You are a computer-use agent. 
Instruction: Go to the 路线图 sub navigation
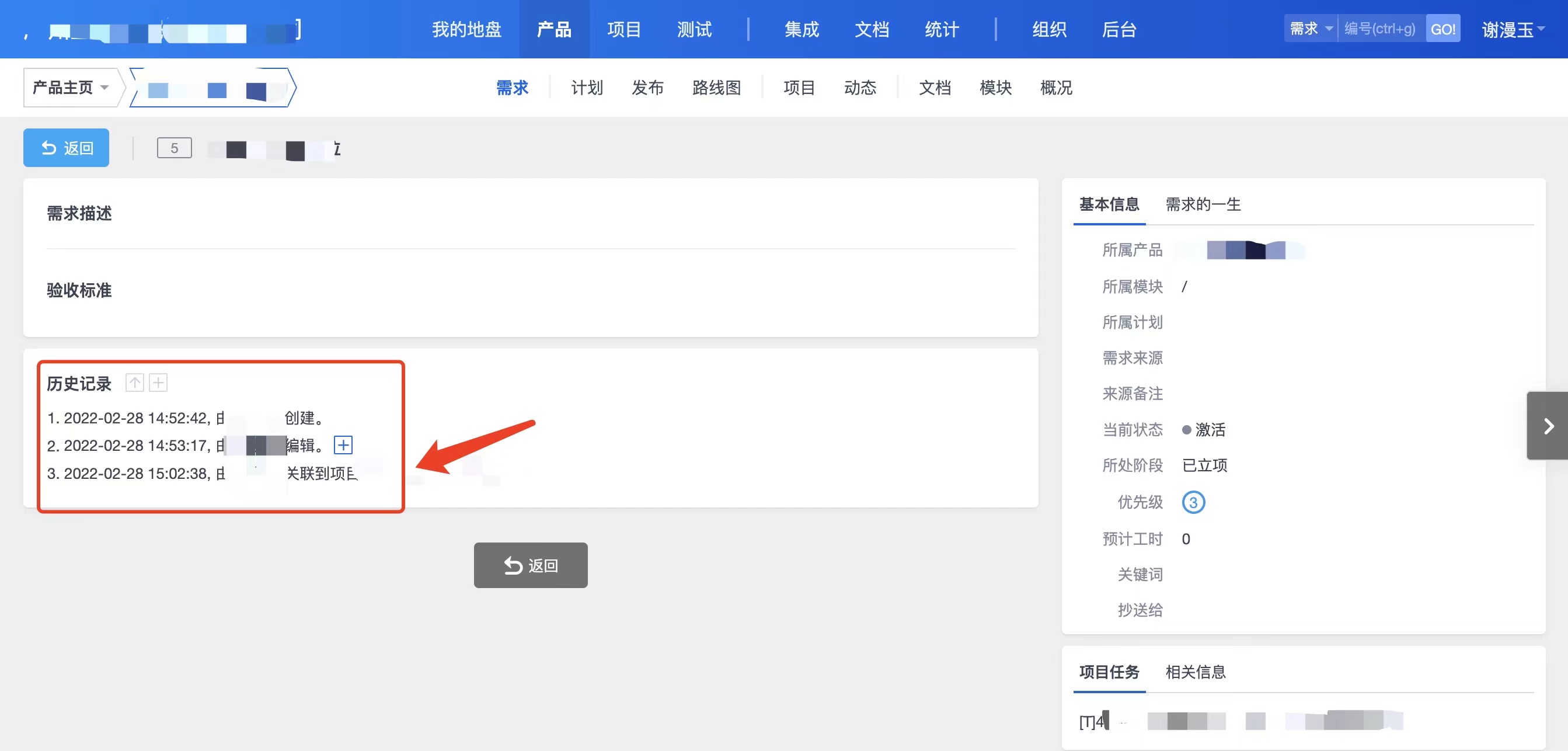pos(716,88)
